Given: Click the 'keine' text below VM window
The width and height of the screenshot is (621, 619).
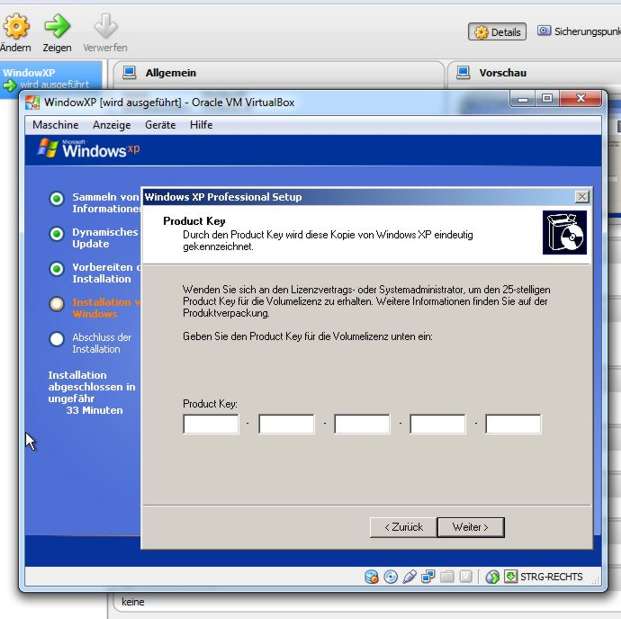Looking at the screenshot, I should pos(133,602).
